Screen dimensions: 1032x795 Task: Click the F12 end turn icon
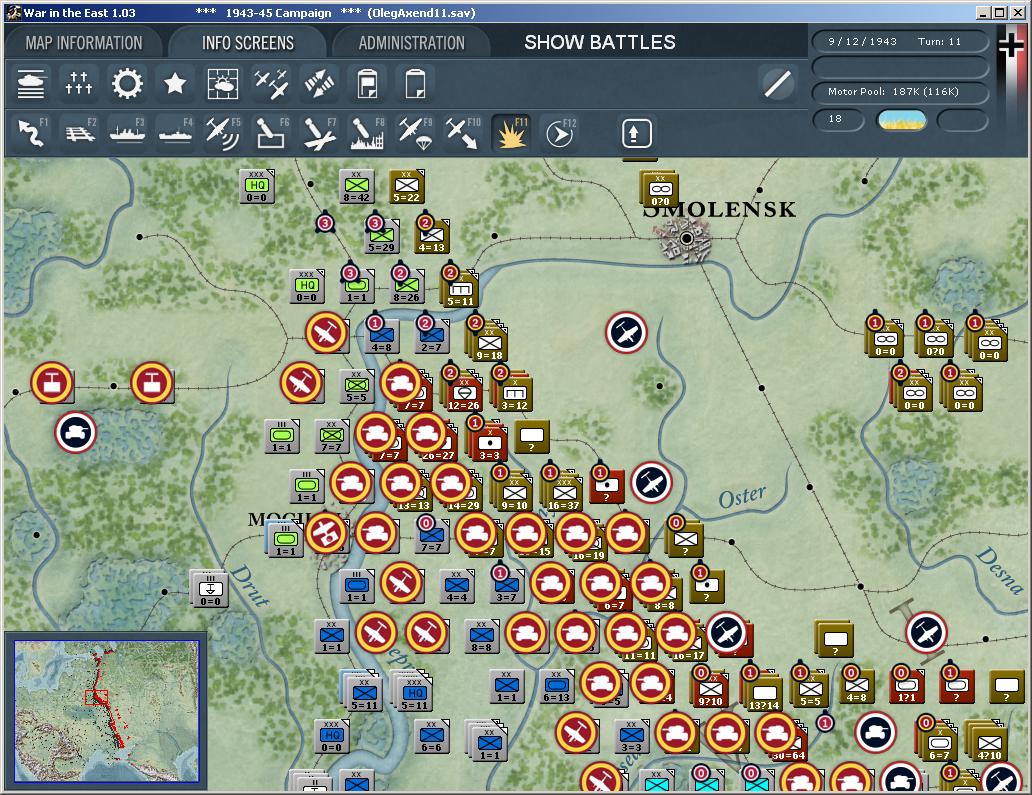pyautogui.click(x=560, y=134)
